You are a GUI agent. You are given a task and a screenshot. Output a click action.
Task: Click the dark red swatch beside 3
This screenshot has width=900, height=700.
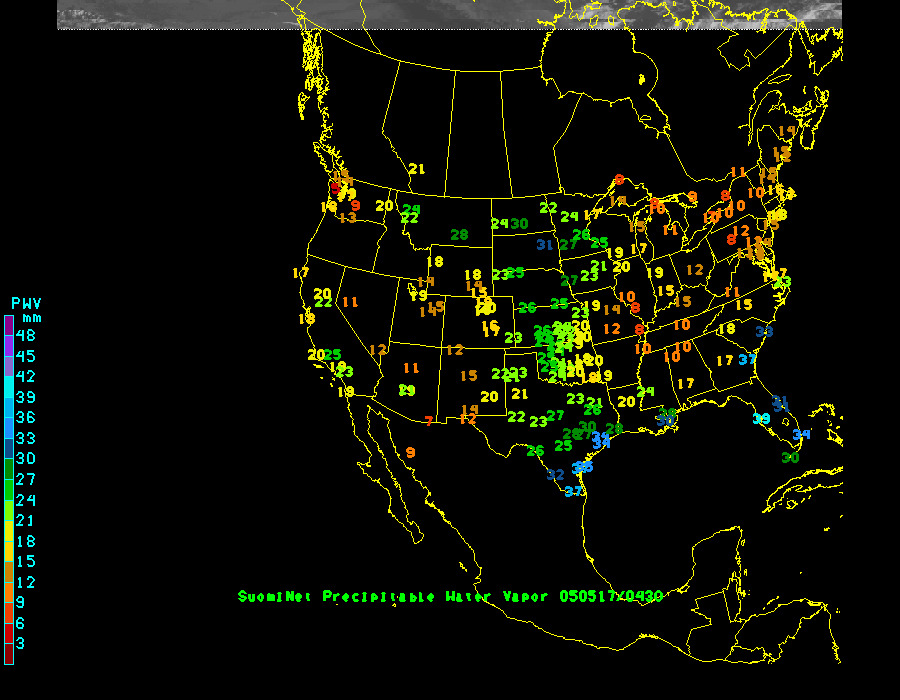(8, 654)
